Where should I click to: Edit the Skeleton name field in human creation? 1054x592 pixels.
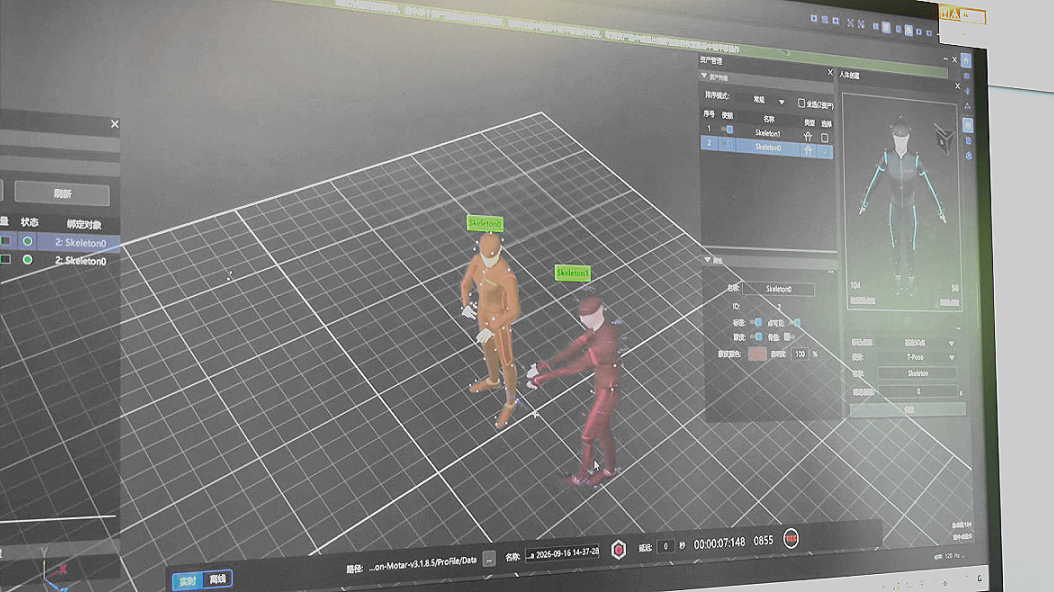[918, 373]
